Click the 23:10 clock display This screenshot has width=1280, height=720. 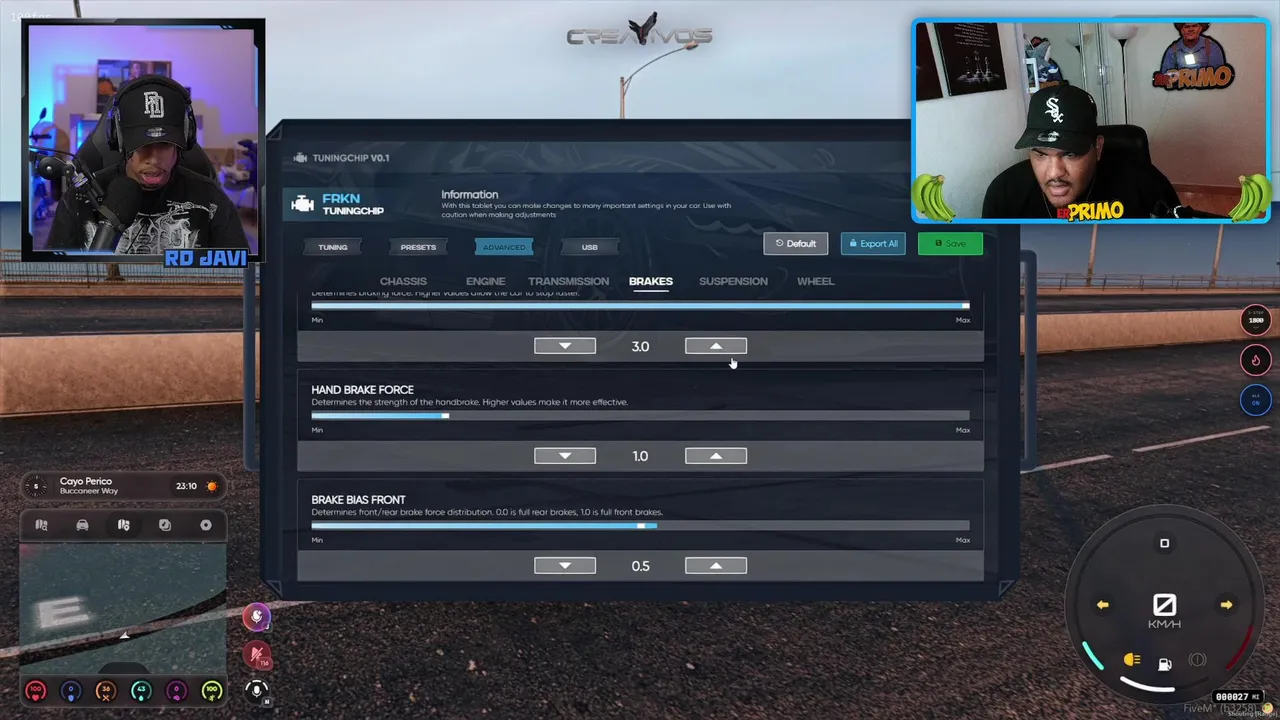coord(186,486)
